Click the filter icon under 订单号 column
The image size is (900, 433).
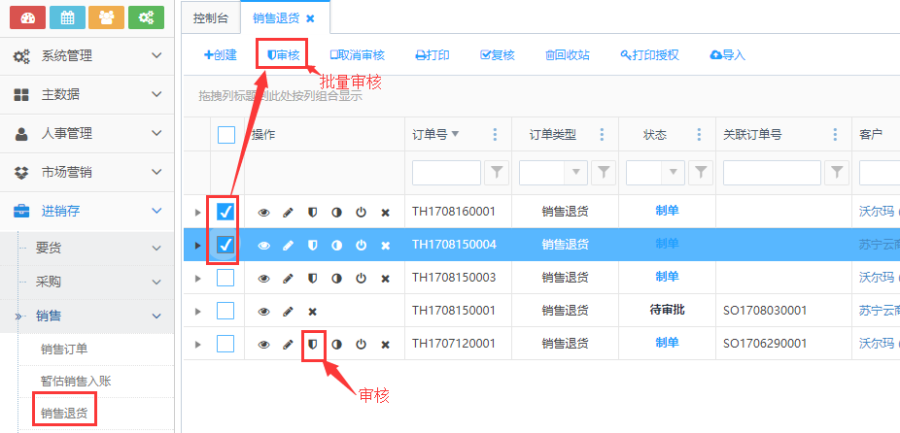click(495, 173)
